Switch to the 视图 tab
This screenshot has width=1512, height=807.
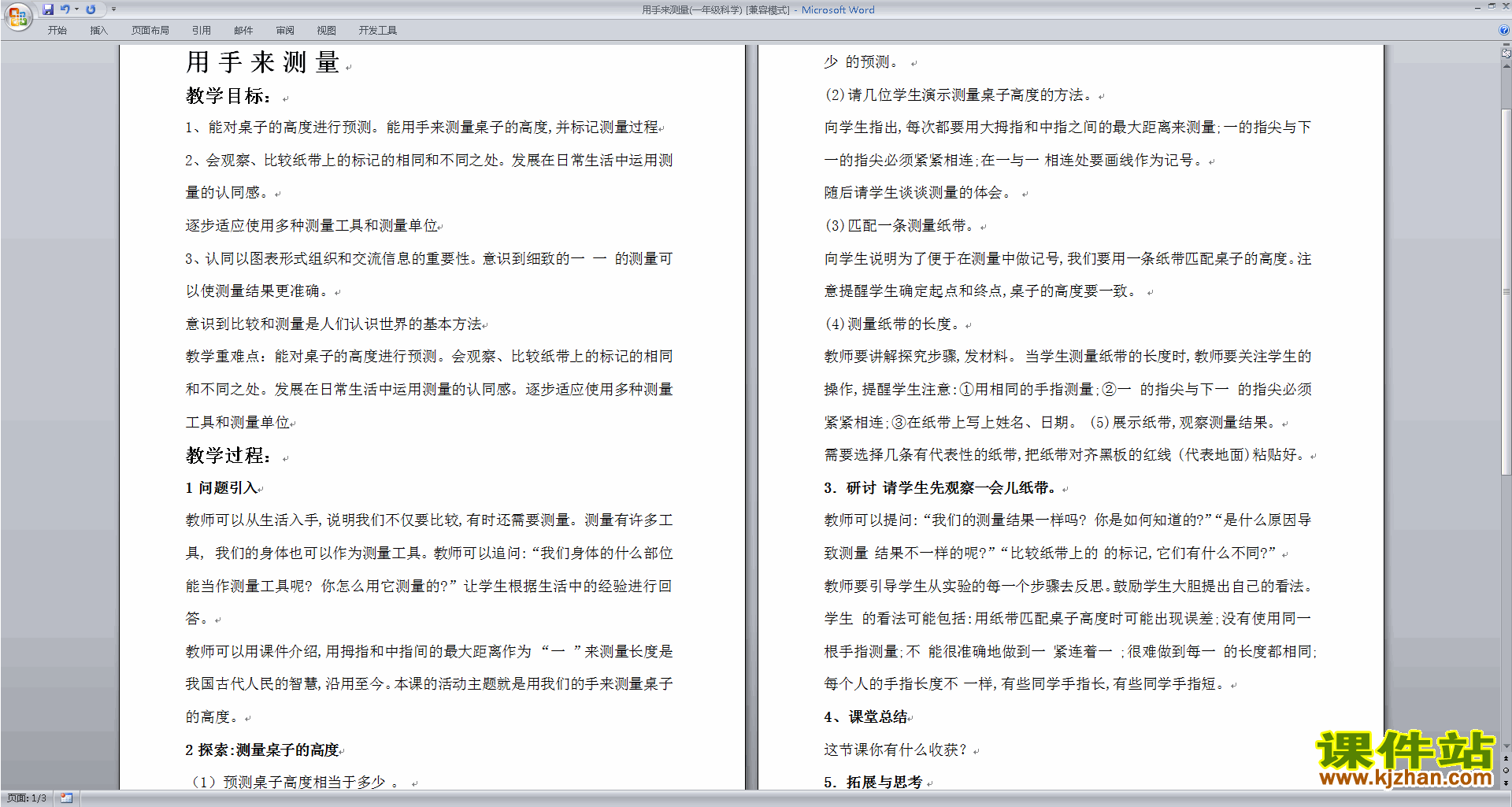(x=327, y=31)
